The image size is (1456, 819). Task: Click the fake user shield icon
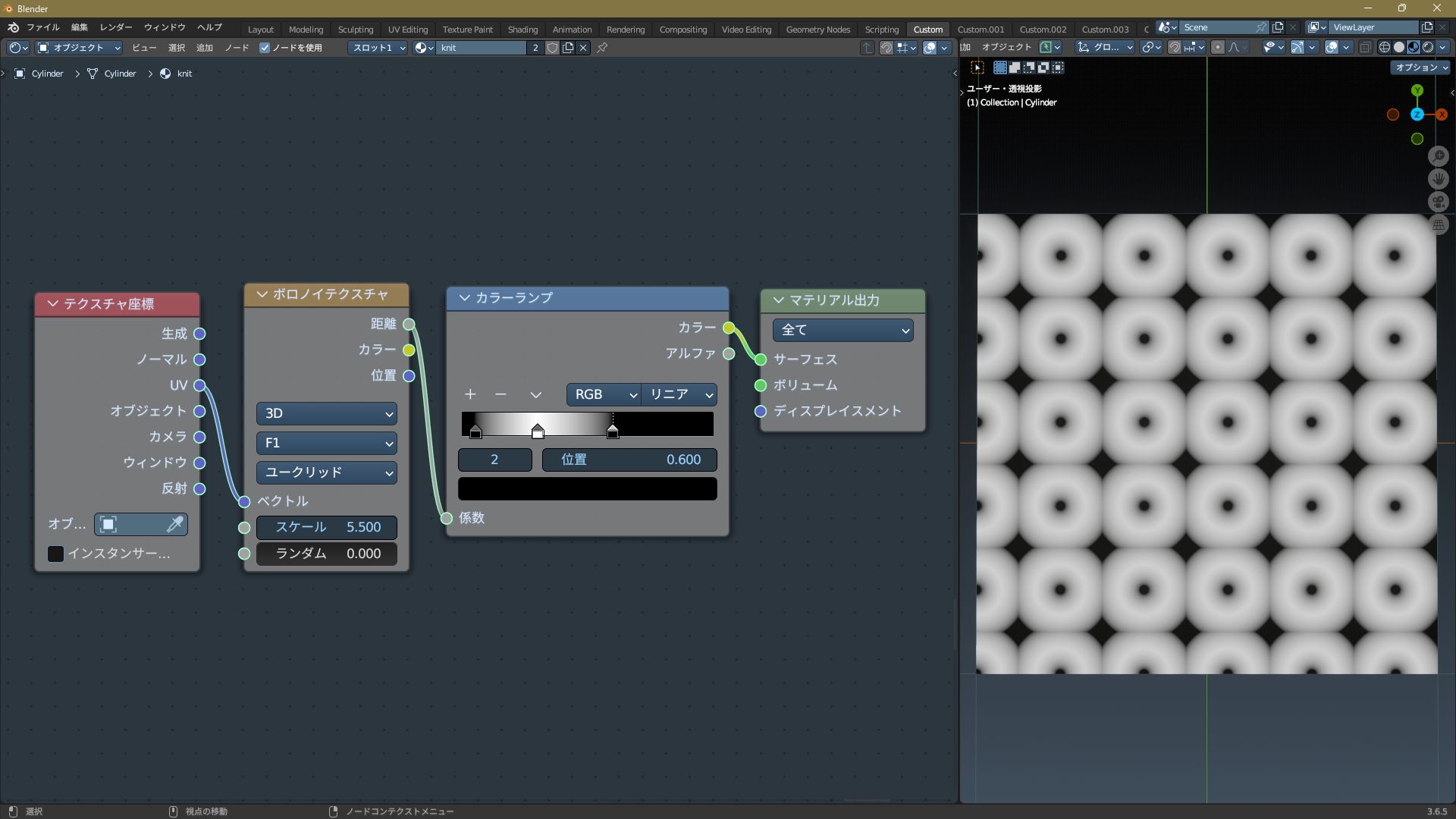coord(552,48)
